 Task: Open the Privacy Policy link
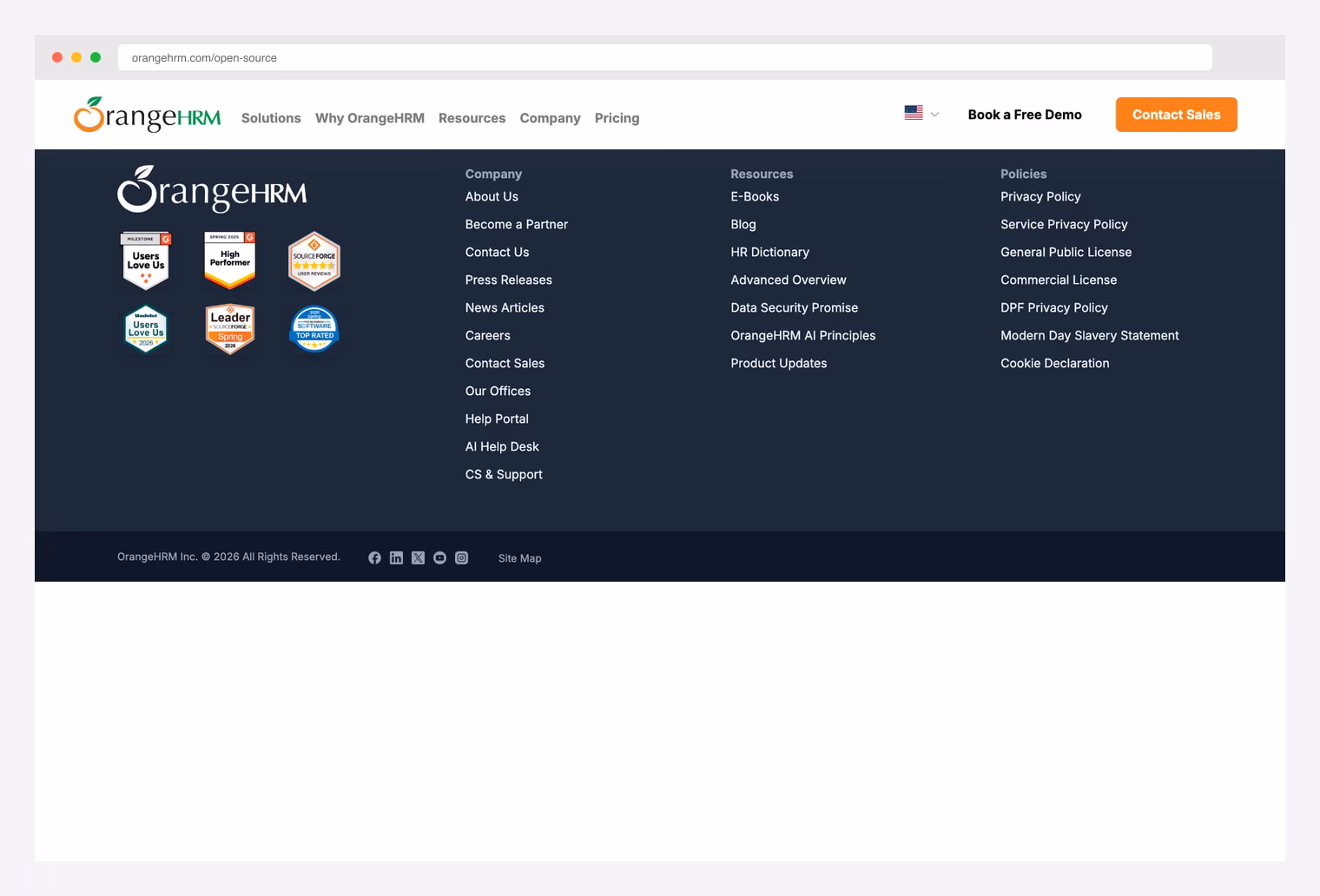[1040, 196]
